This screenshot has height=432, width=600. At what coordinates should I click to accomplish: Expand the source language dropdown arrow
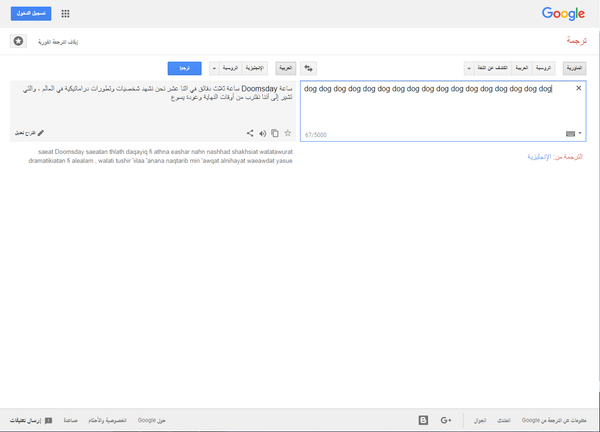coord(469,68)
